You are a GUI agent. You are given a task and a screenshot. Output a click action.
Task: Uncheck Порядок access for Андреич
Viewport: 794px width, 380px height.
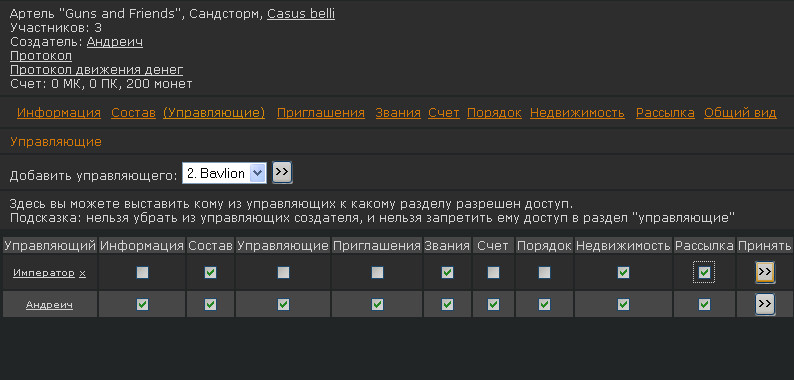pos(544,305)
